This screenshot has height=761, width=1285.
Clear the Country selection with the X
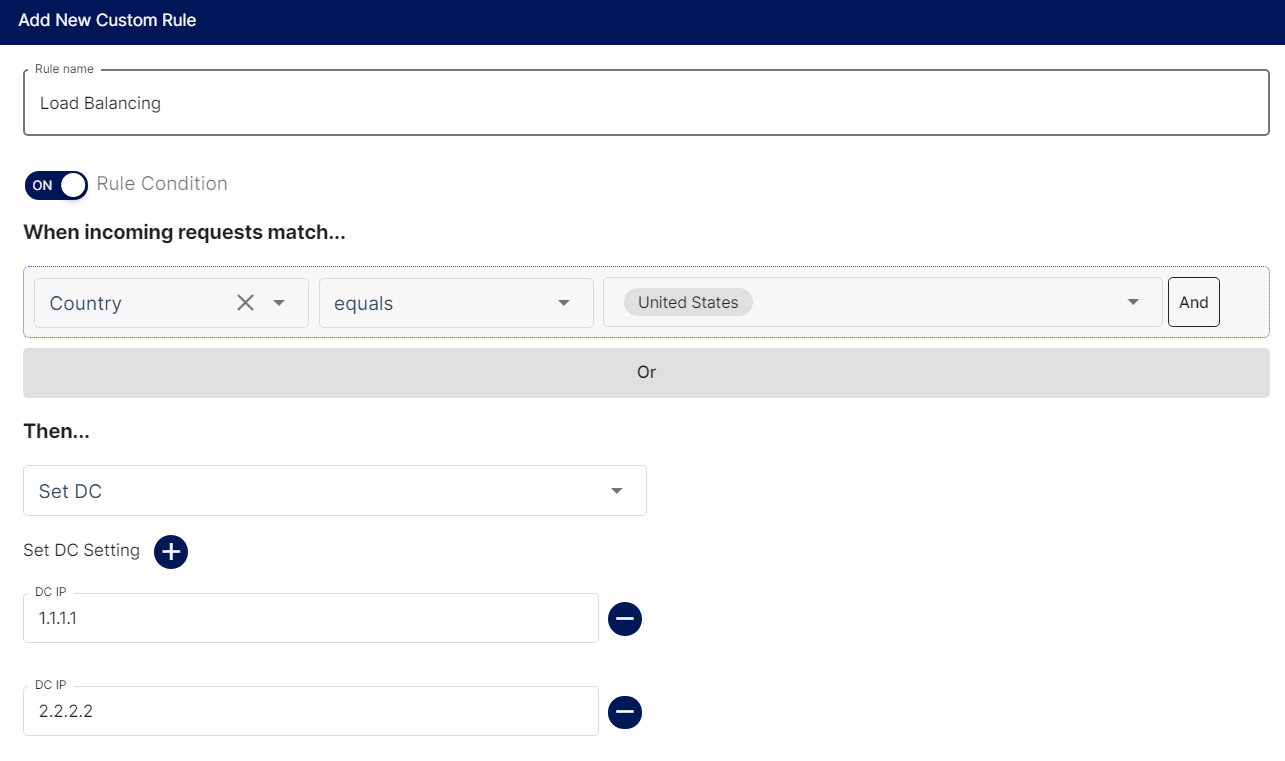pyautogui.click(x=245, y=303)
